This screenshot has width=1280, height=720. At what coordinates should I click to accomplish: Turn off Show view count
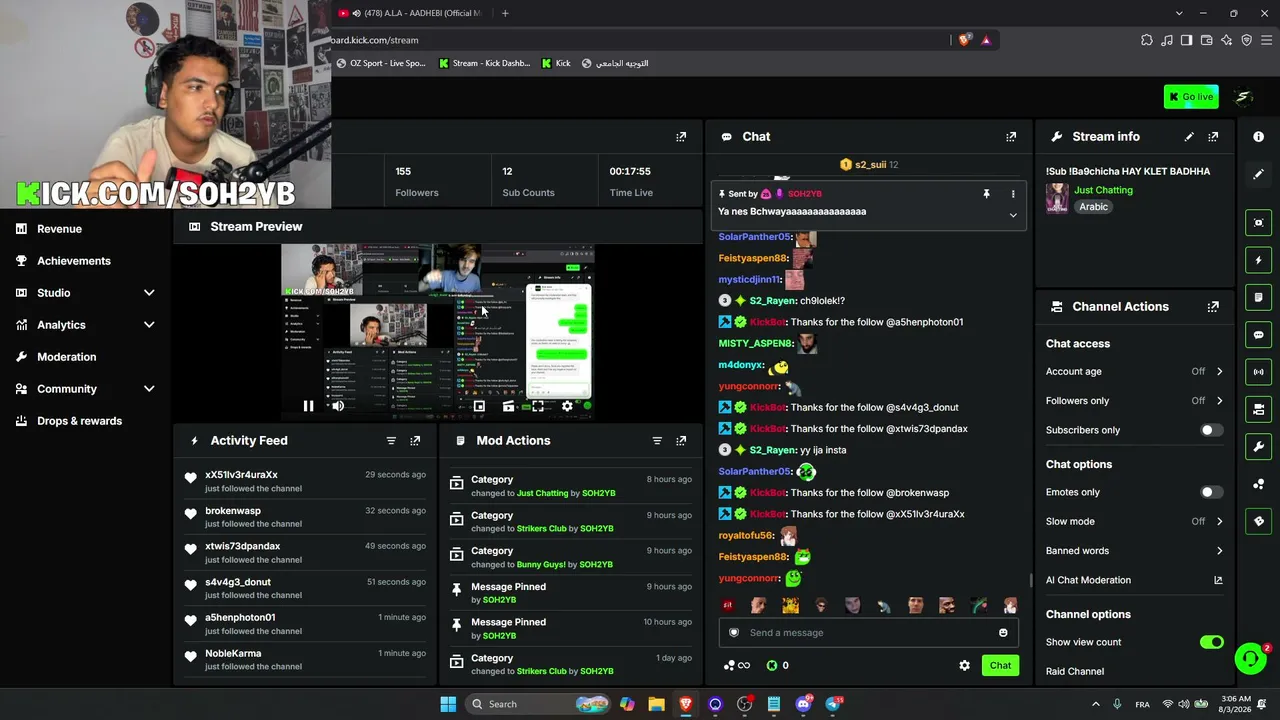[1211, 642]
